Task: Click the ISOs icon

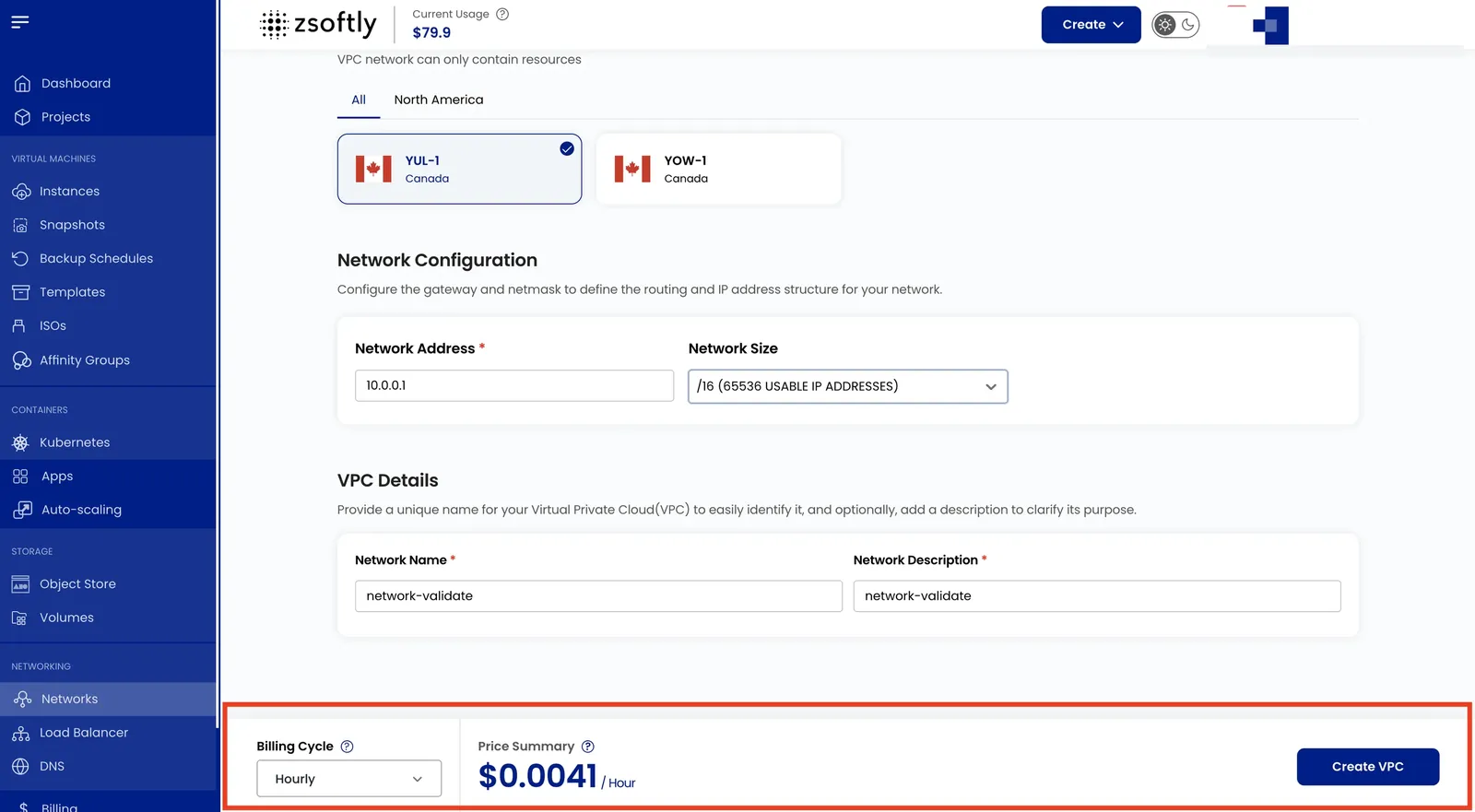Action: (18, 326)
